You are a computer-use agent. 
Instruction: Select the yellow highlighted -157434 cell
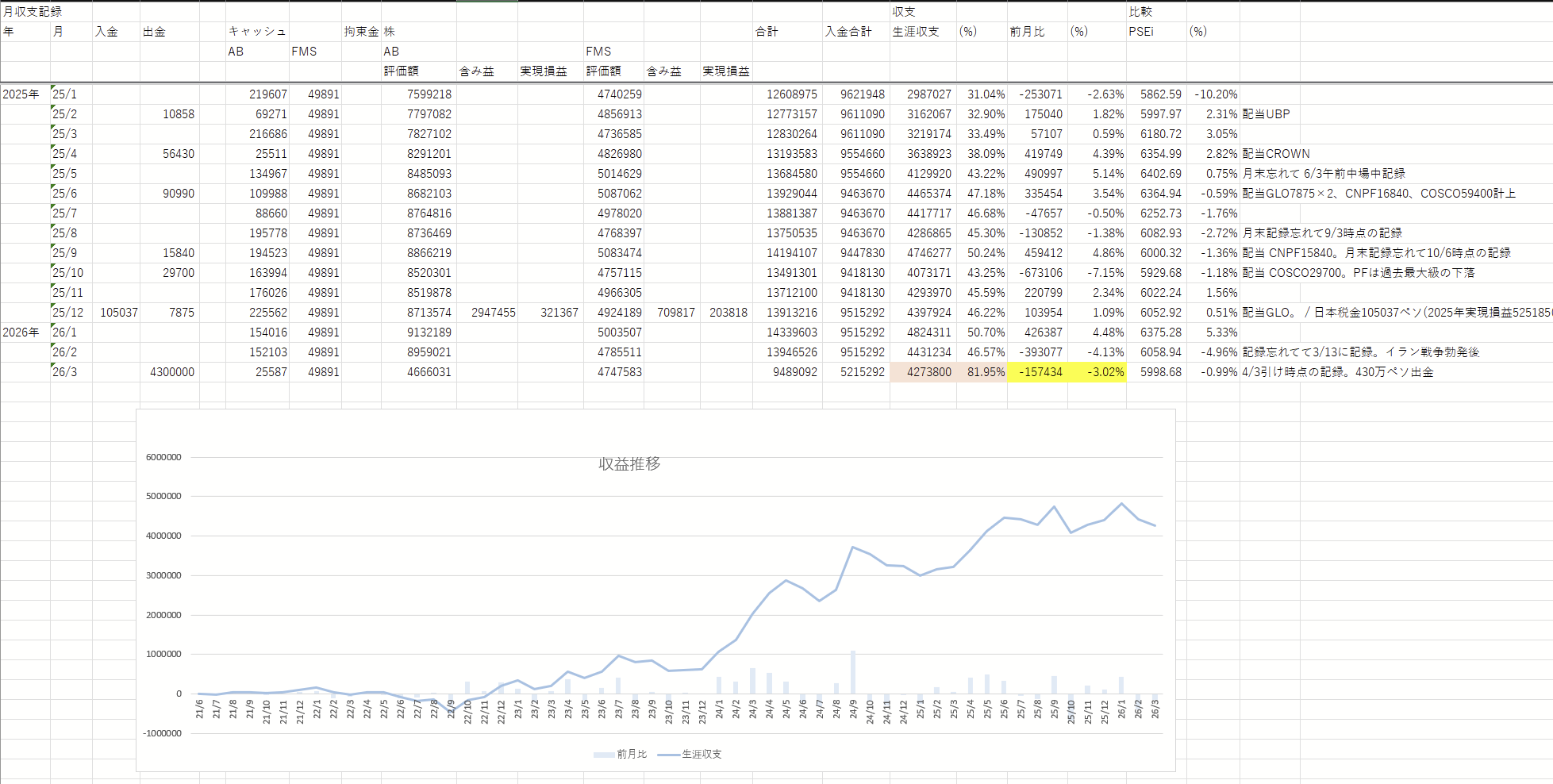point(1040,372)
